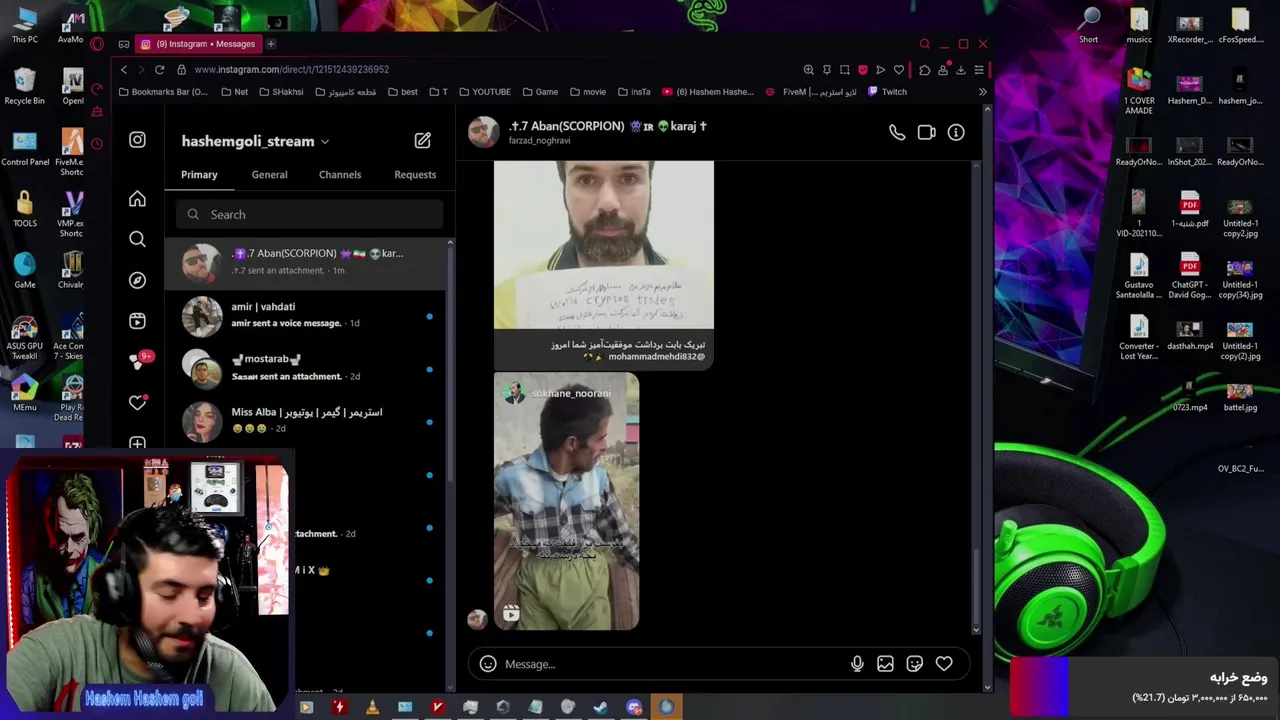Open the movie bookmark folder
Image resolution: width=1280 pixels, height=720 pixels.
pos(588,92)
